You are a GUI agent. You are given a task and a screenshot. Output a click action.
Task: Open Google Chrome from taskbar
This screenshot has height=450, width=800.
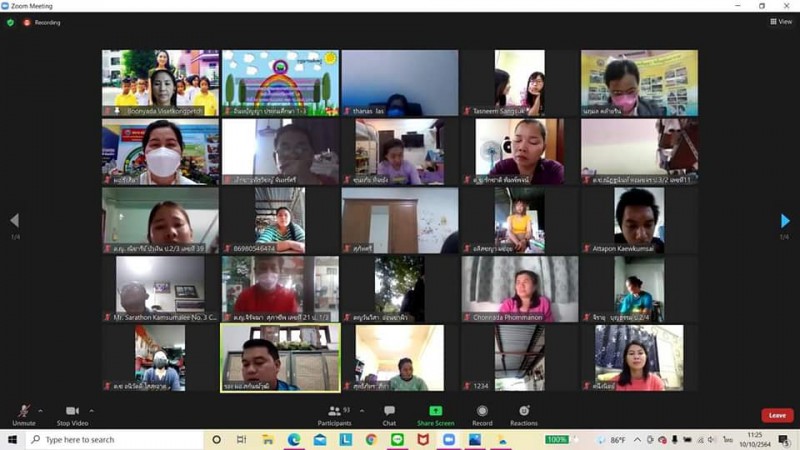(371, 439)
